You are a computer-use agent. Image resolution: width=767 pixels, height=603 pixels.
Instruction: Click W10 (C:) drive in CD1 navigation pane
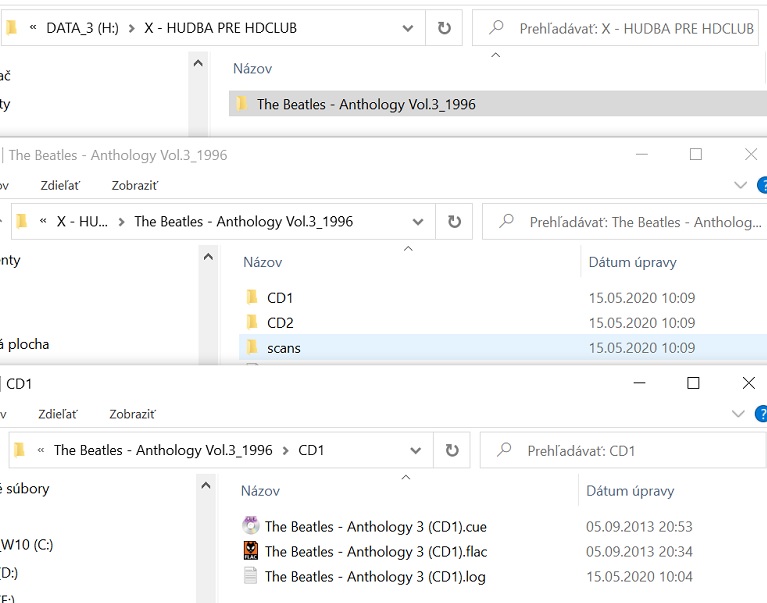click(27, 544)
